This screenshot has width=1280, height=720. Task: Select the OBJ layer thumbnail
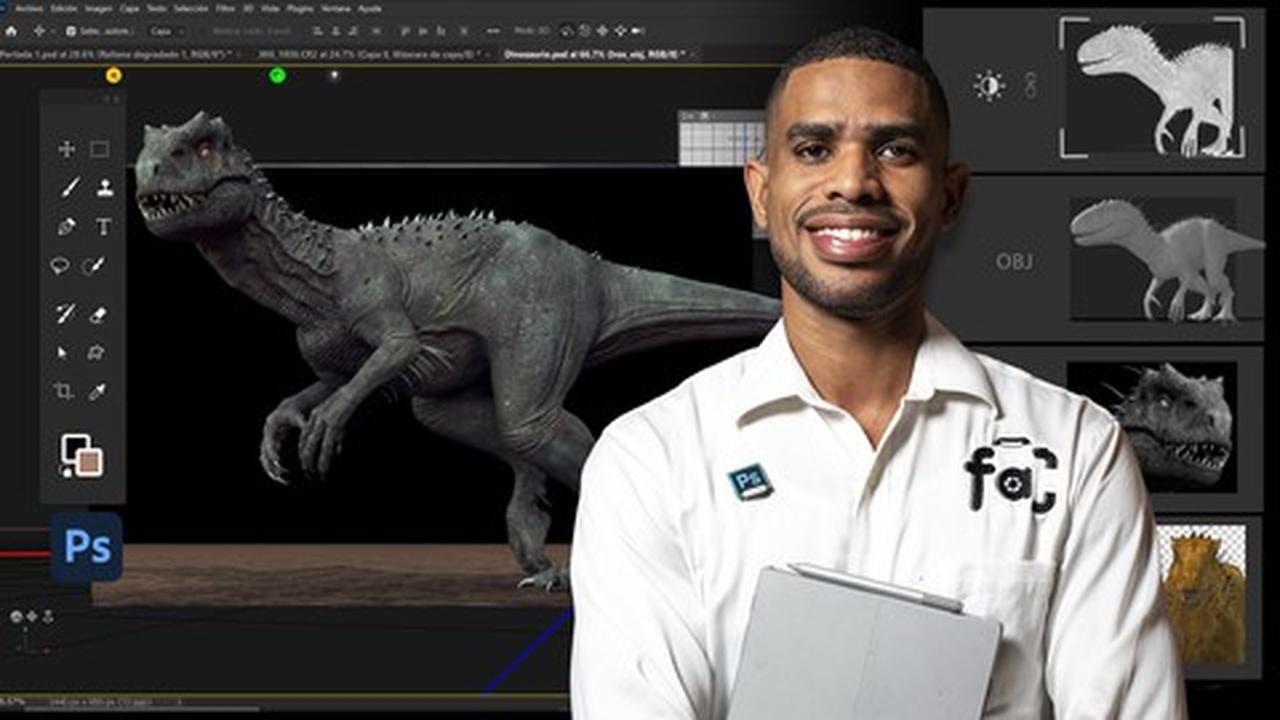click(x=1165, y=259)
